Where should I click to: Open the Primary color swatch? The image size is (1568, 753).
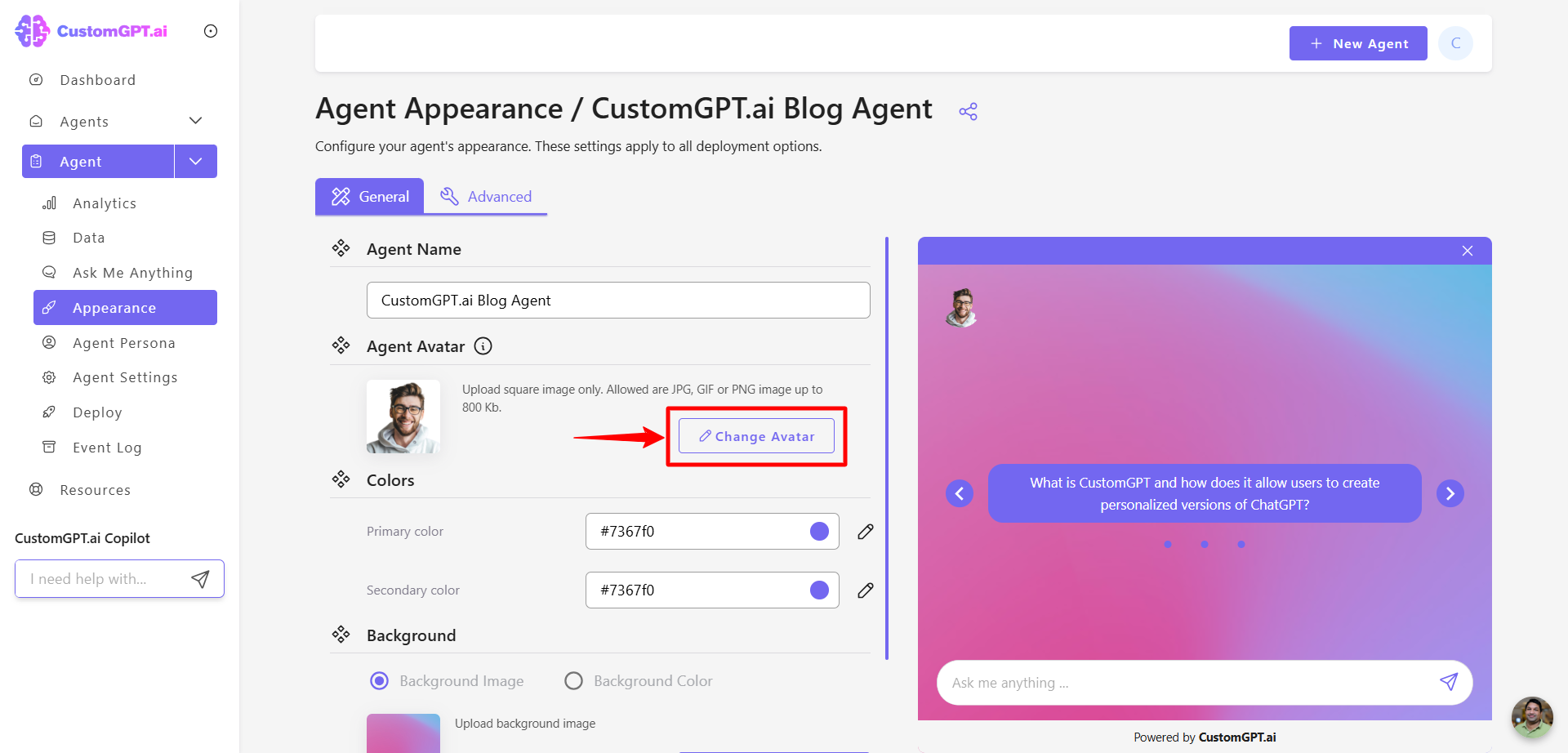point(819,532)
